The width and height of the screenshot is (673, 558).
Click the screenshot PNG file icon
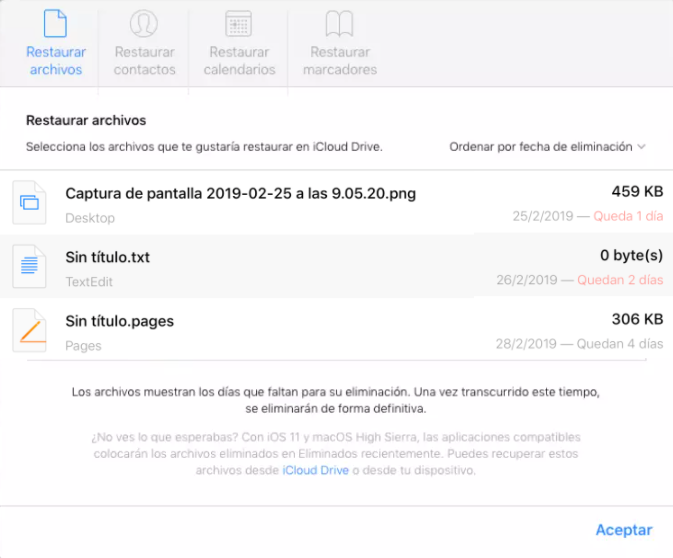(x=29, y=203)
